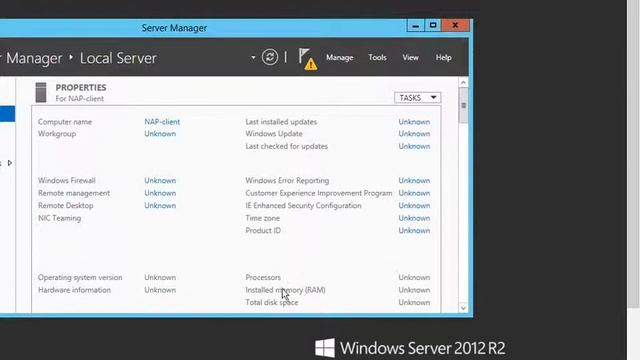
Task: Click the server Properties icon
Action: pyautogui.click(x=41, y=92)
